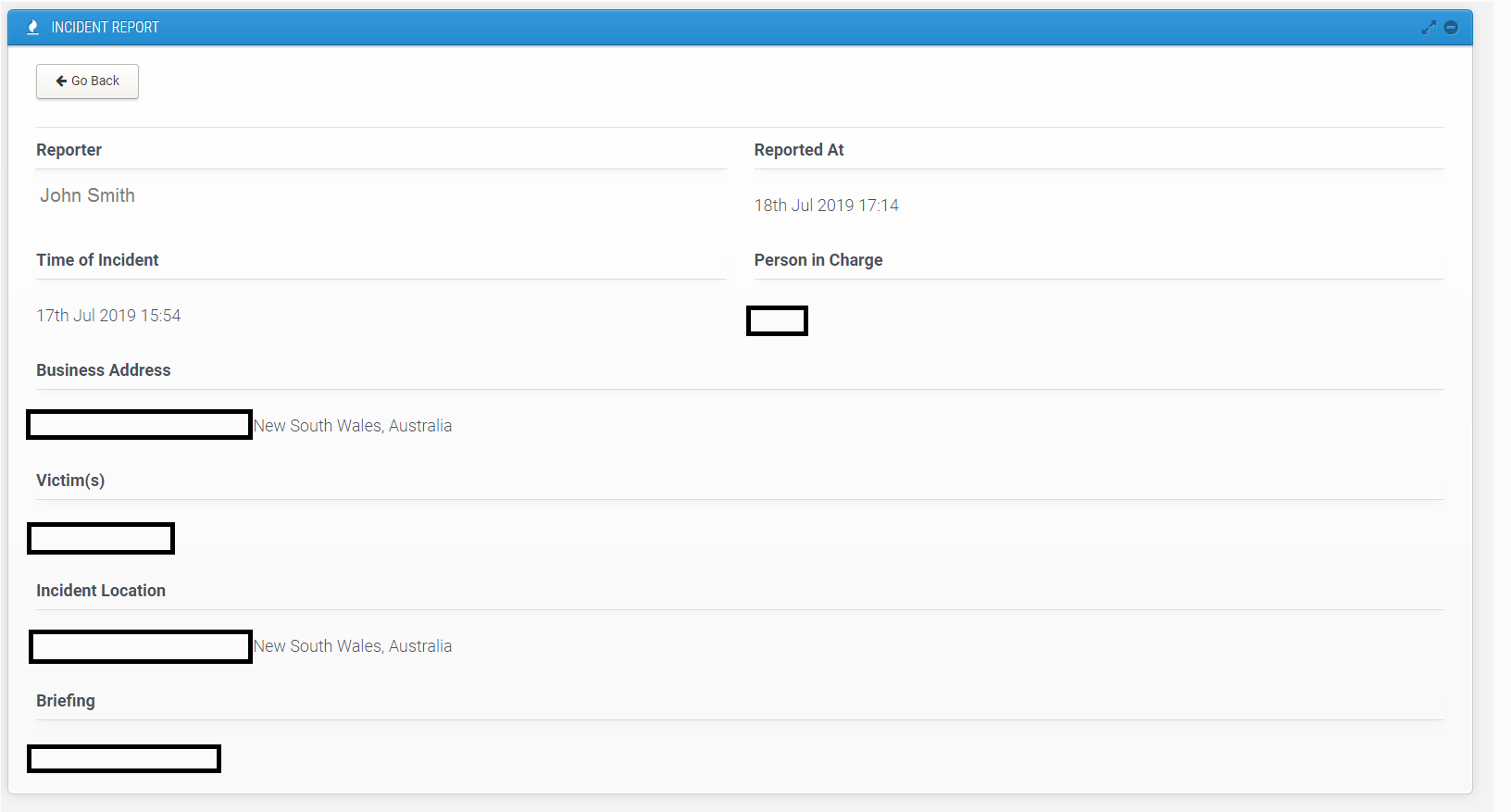The image size is (1511, 812).
Task: Click the Reporter section heading
Action: tap(69, 150)
